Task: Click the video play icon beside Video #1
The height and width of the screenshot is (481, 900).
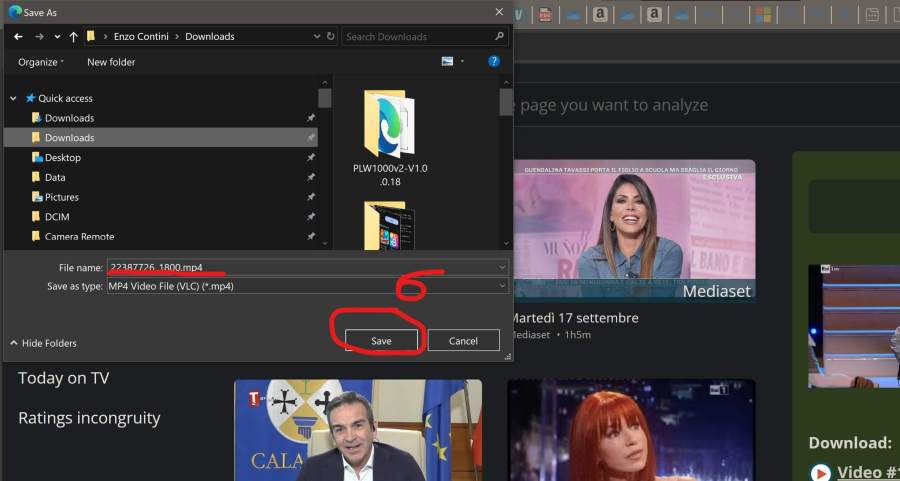Action: (x=821, y=472)
